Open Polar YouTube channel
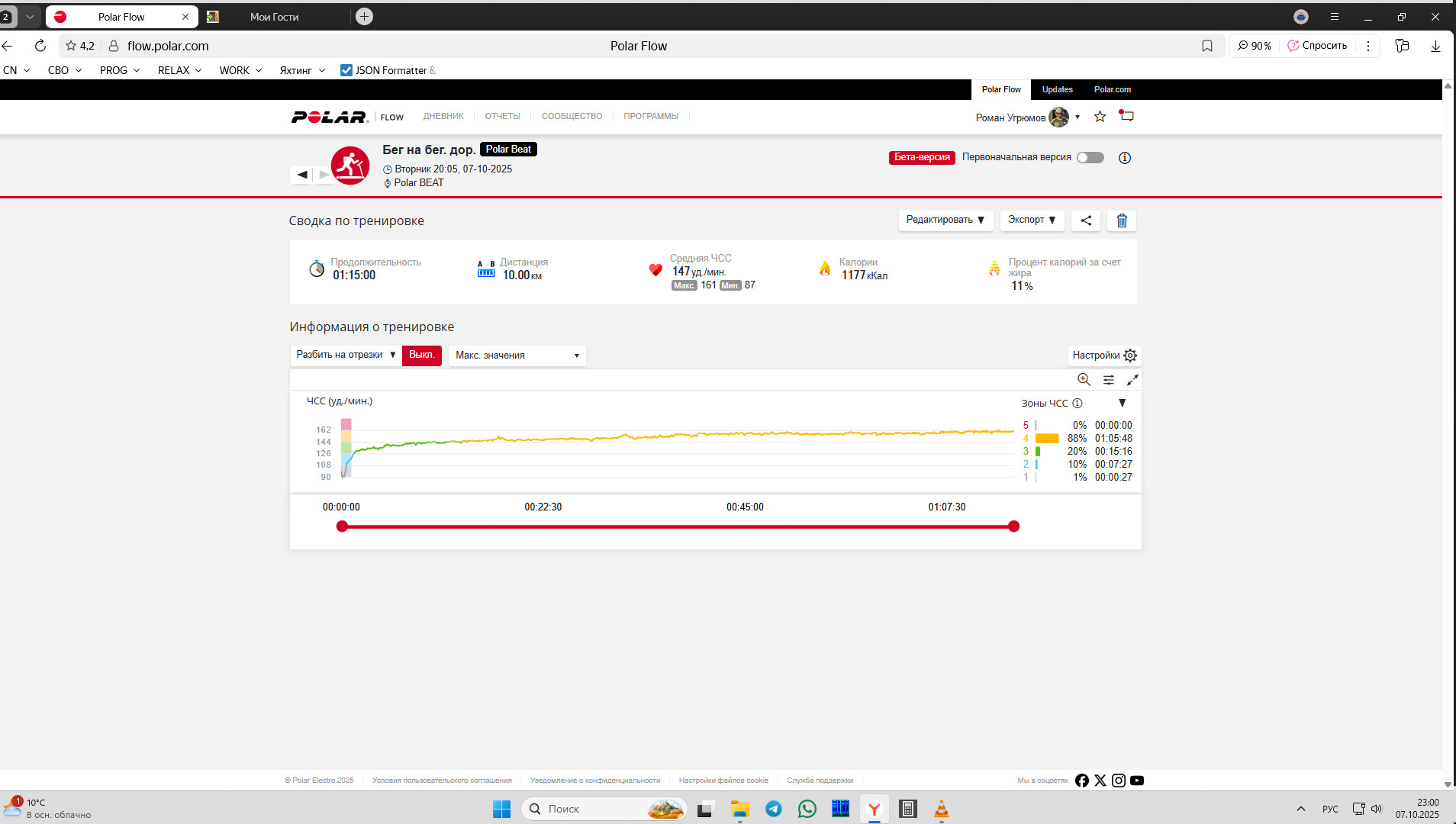Viewport: 1456px width, 824px height. click(1137, 781)
